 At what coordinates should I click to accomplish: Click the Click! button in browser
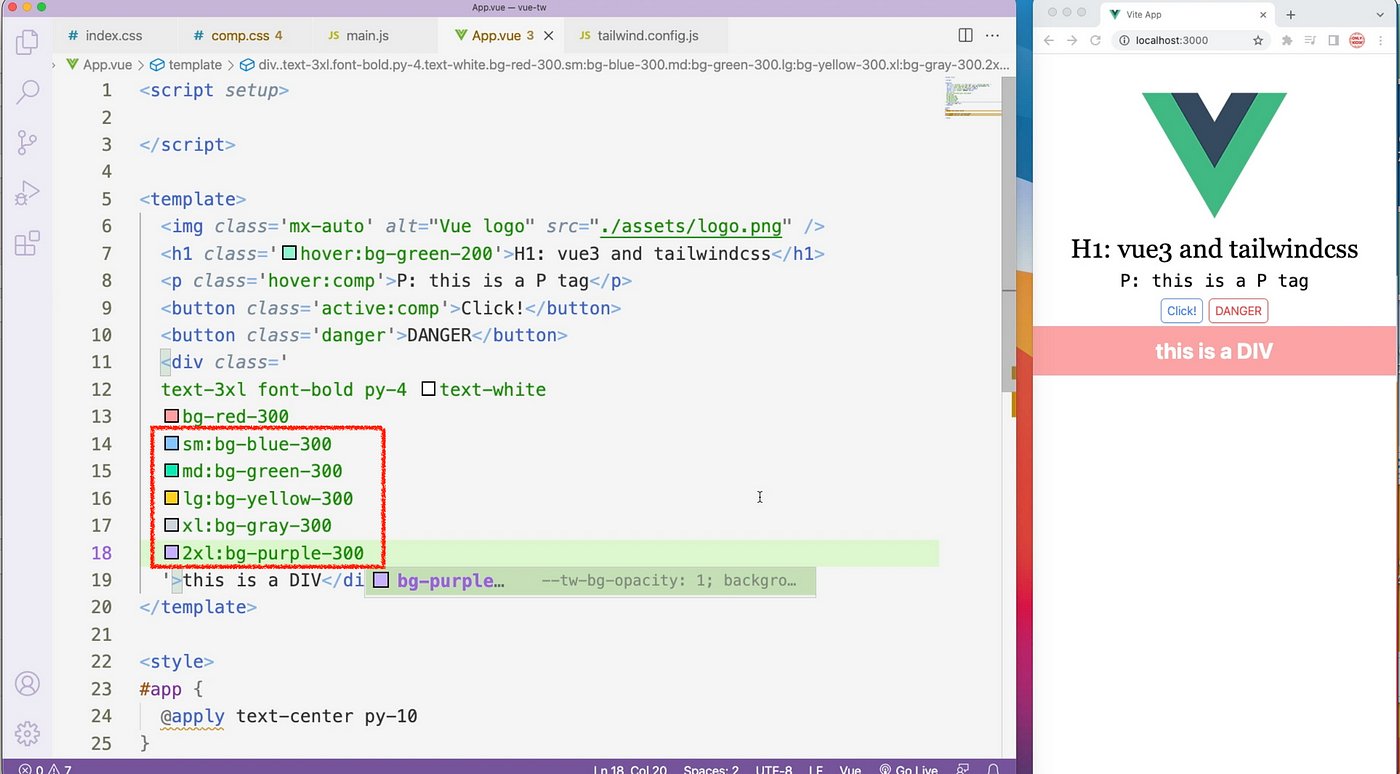(x=1181, y=311)
